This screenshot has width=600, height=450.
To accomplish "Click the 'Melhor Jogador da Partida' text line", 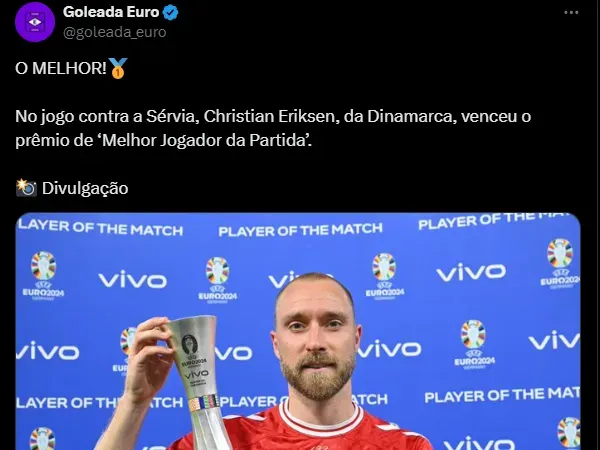I will [164, 140].
